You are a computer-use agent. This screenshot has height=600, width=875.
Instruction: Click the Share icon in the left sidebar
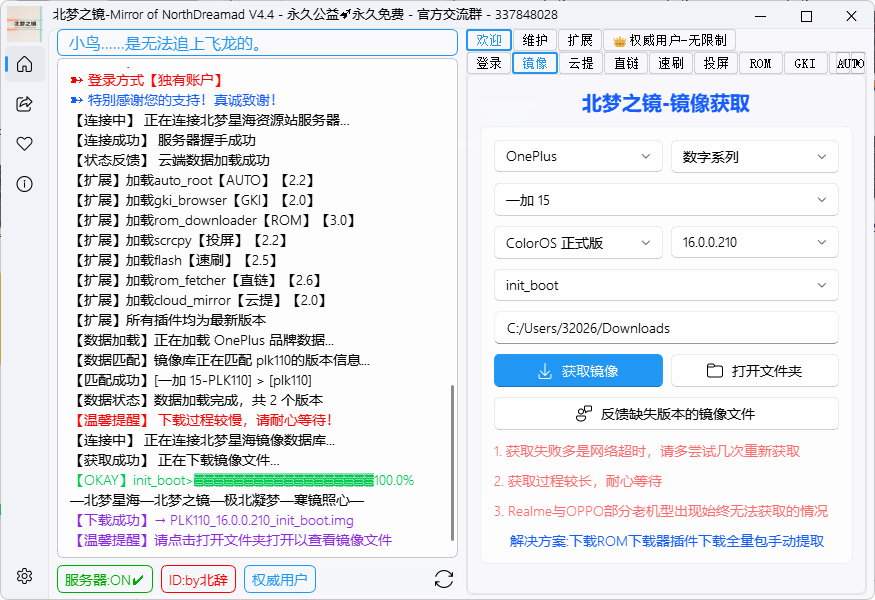tap(23, 103)
